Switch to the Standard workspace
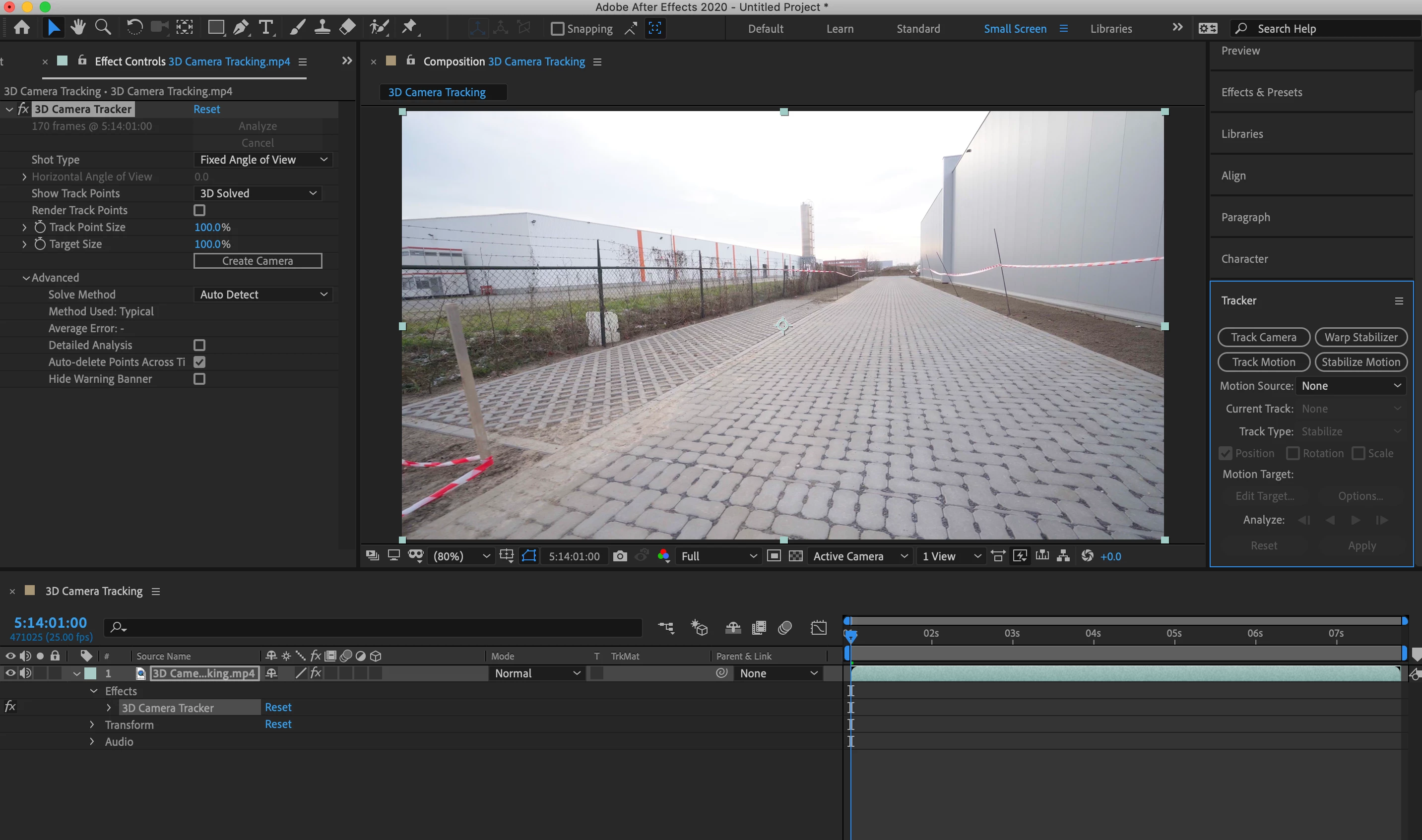The image size is (1422, 840). pyautogui.click(x=918, y=28)
